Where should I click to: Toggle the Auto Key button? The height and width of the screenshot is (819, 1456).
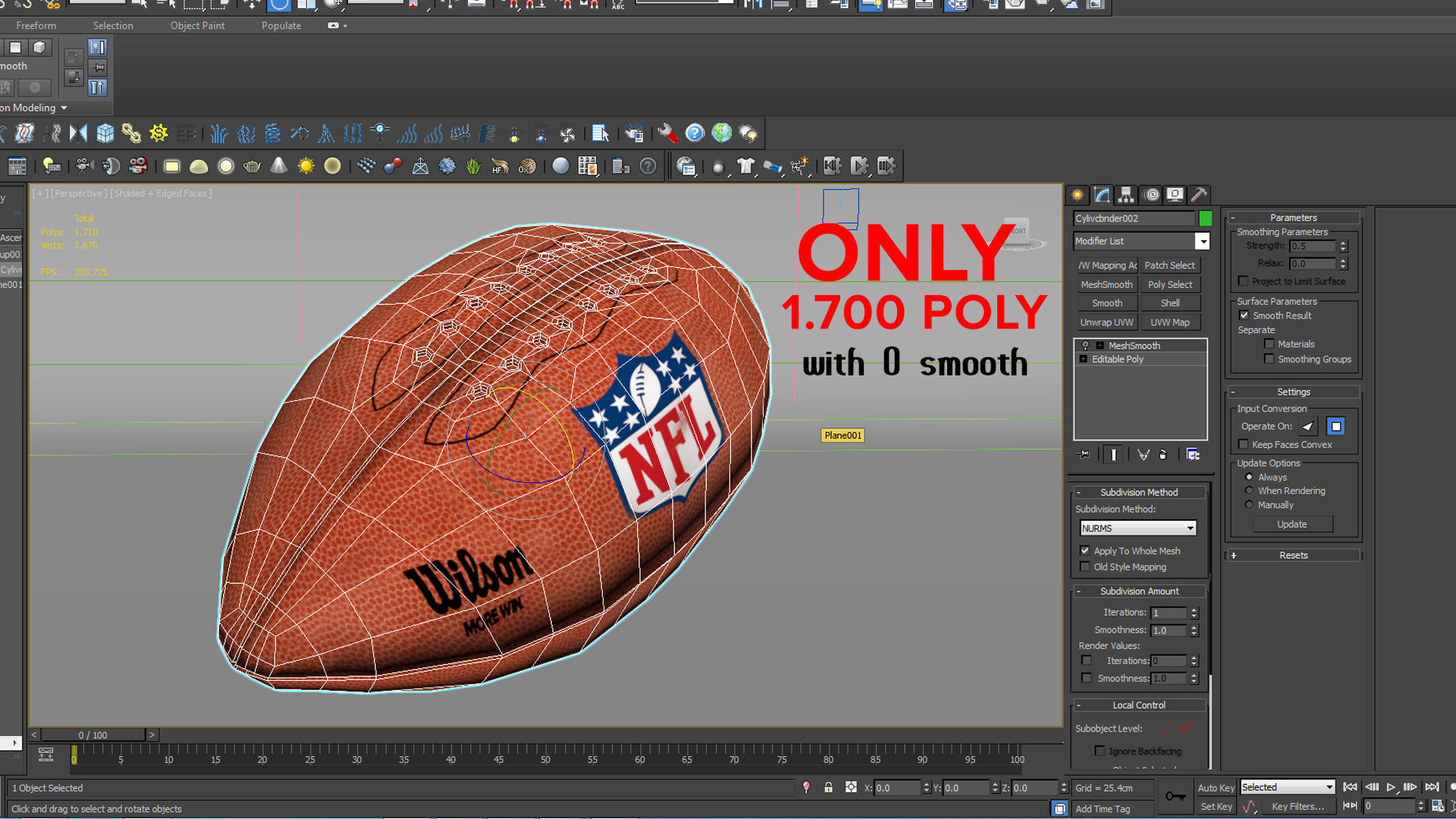(x=1216, y=788)
